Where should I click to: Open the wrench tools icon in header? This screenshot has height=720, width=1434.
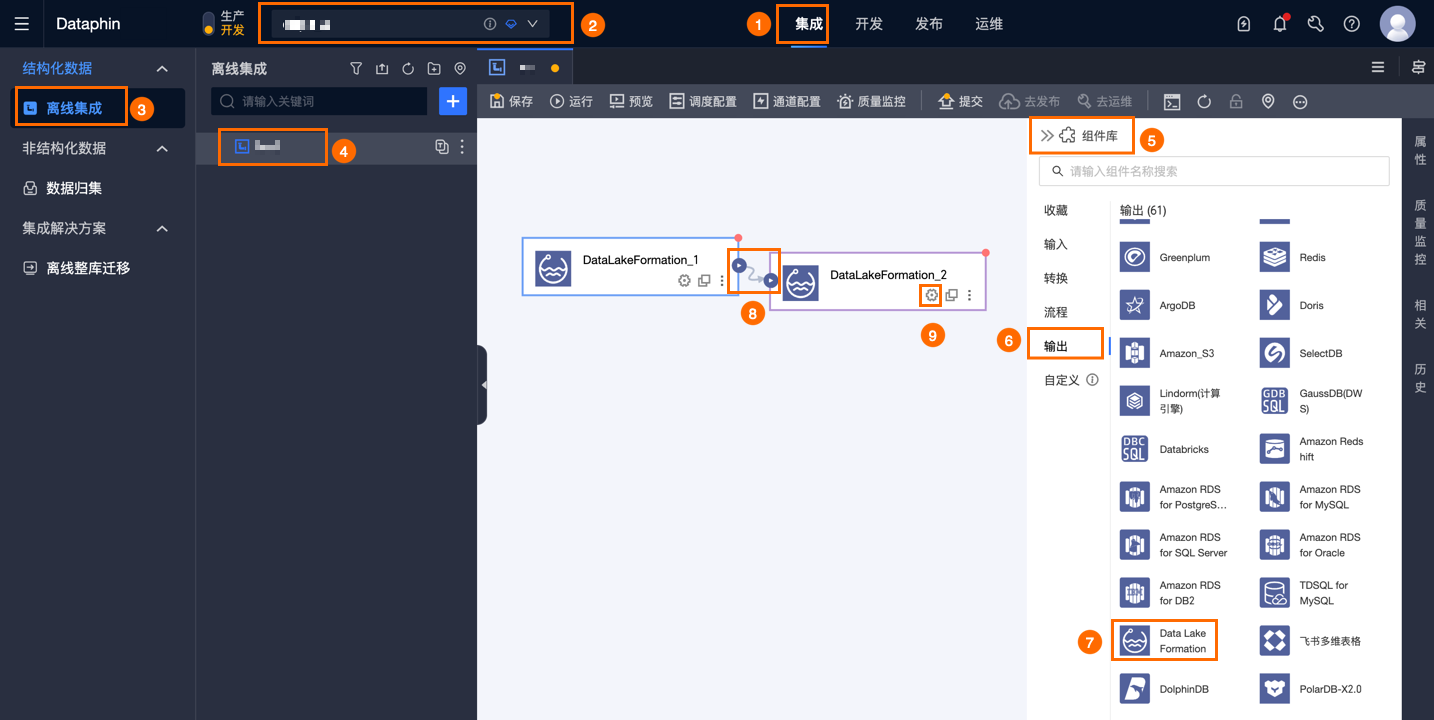[1316, 24]
